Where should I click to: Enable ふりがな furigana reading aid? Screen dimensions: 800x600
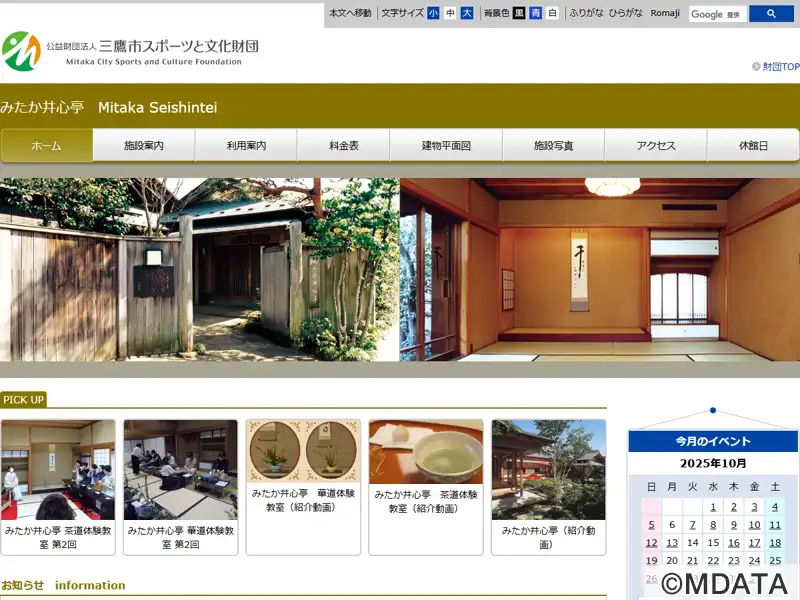coord(586,13)
